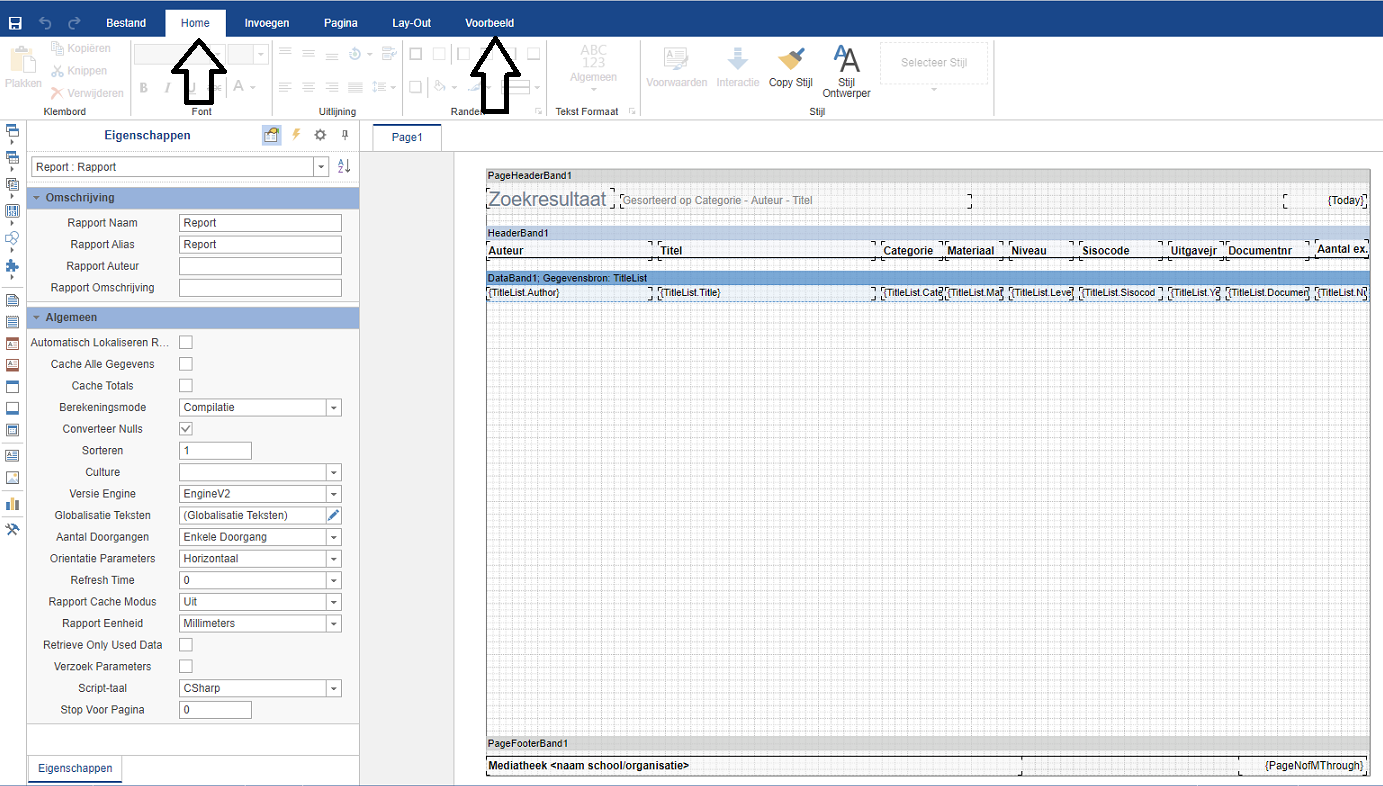Click the properties panel gear icon
This screenshot has width=1383, height=786.
click(x=320, y=135)
